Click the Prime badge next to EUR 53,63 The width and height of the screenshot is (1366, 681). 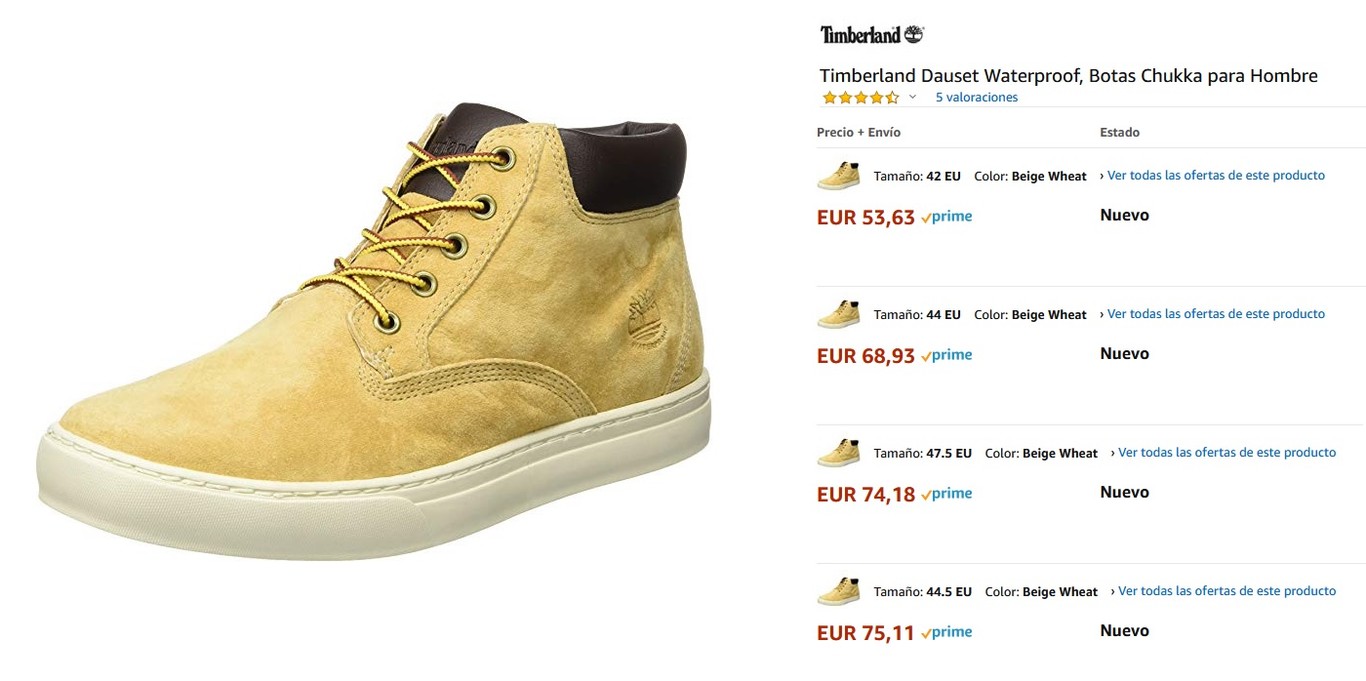click(947, 217)
